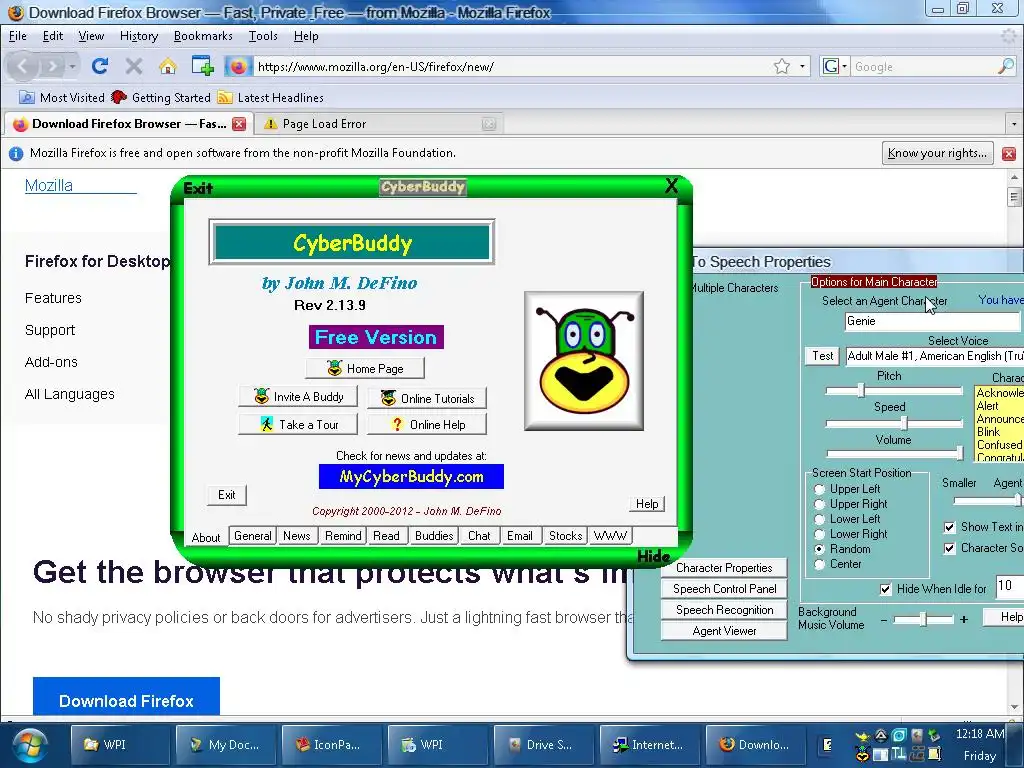This screenshot has height=768, width=1024.
Task: Select Lower Right screen start position
Action: click(x=820, y=534)
